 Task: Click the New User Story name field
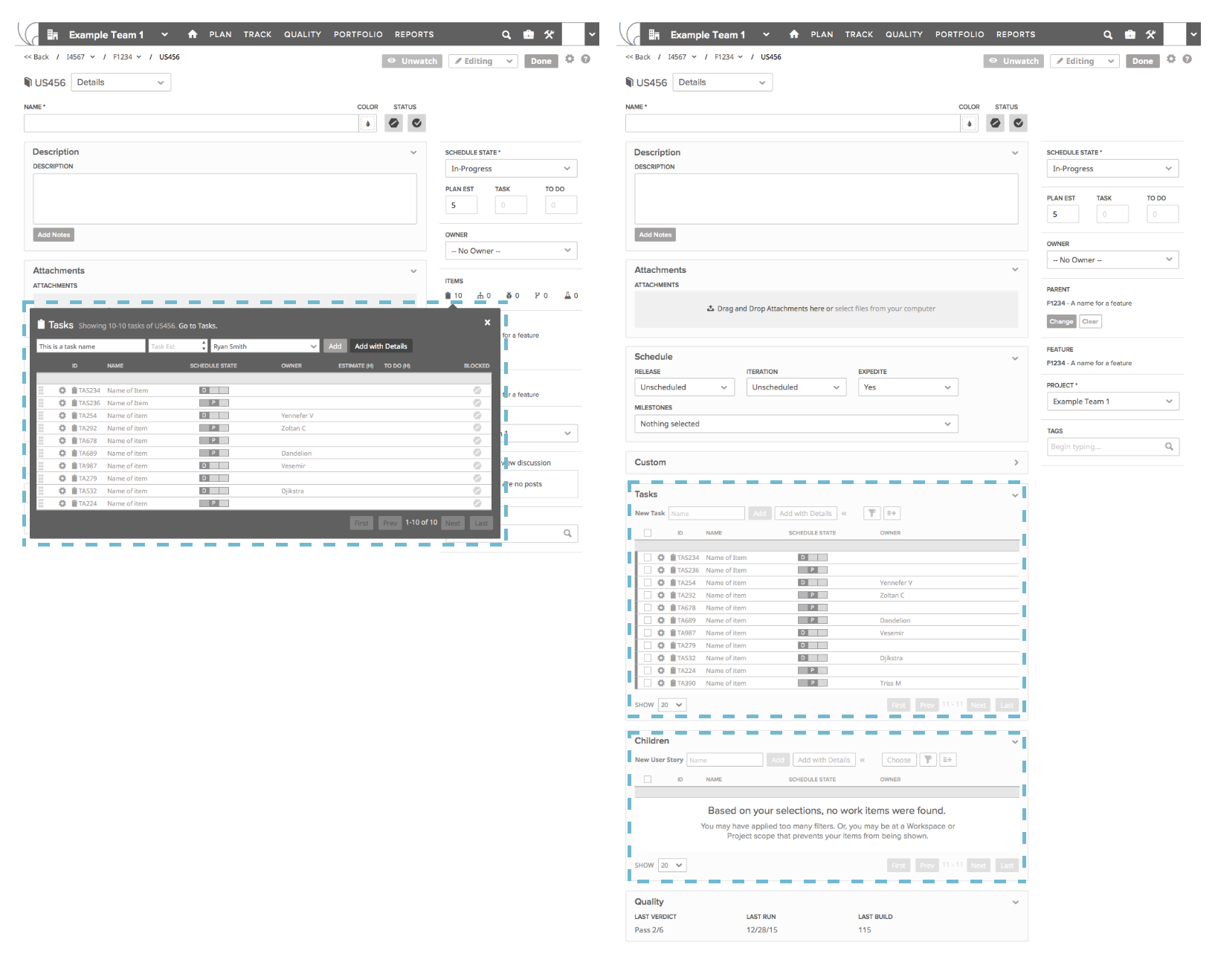pyautogui.click(x=724, y=760)
